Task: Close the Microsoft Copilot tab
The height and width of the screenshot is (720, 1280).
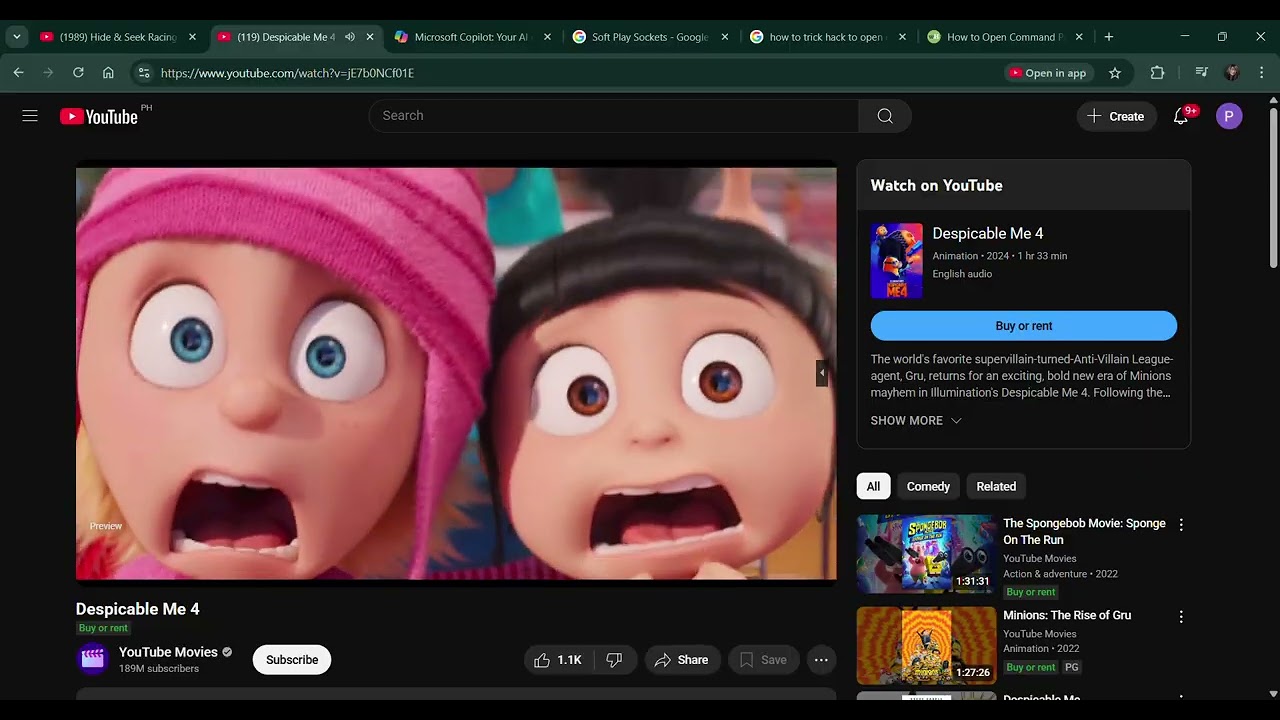Action: pos(547,37)
